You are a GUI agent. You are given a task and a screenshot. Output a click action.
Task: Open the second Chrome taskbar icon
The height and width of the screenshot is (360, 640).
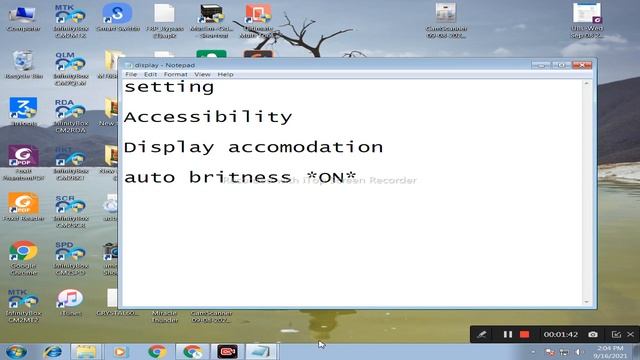193,351
